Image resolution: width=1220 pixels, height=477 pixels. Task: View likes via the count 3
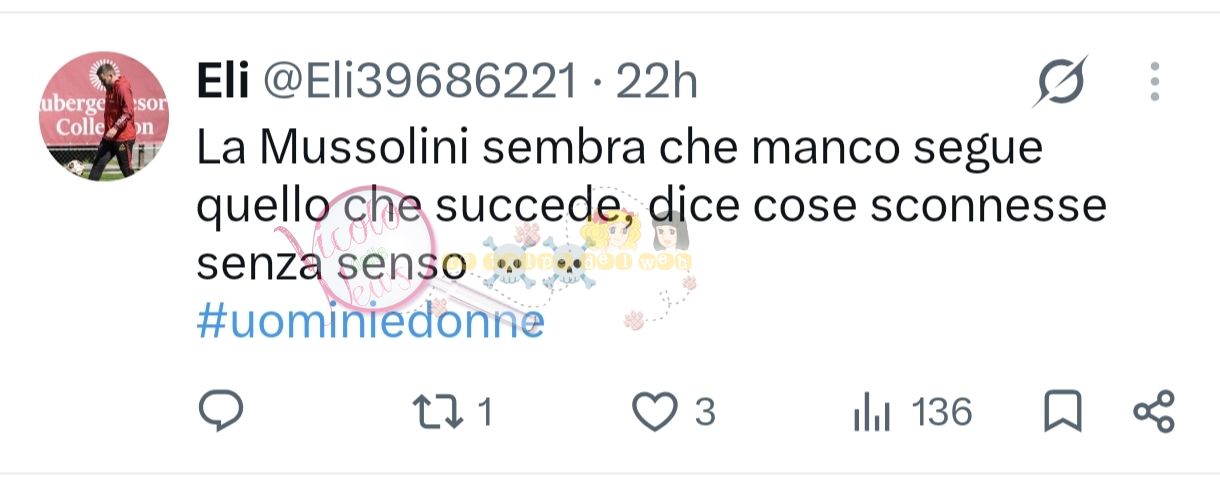(704, 412)
